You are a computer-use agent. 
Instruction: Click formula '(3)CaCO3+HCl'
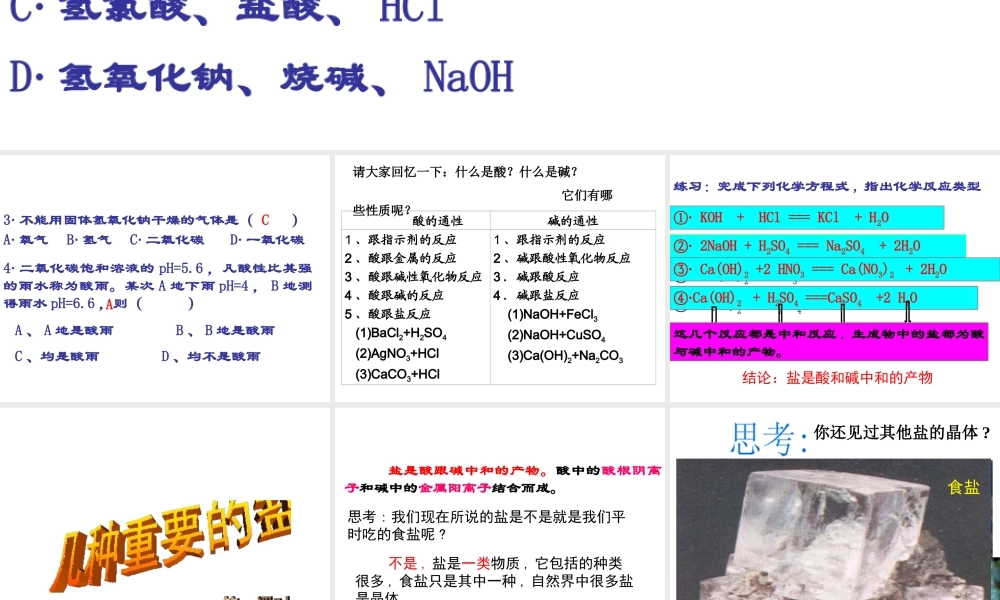pyautogui.click(x=397, y=374)
